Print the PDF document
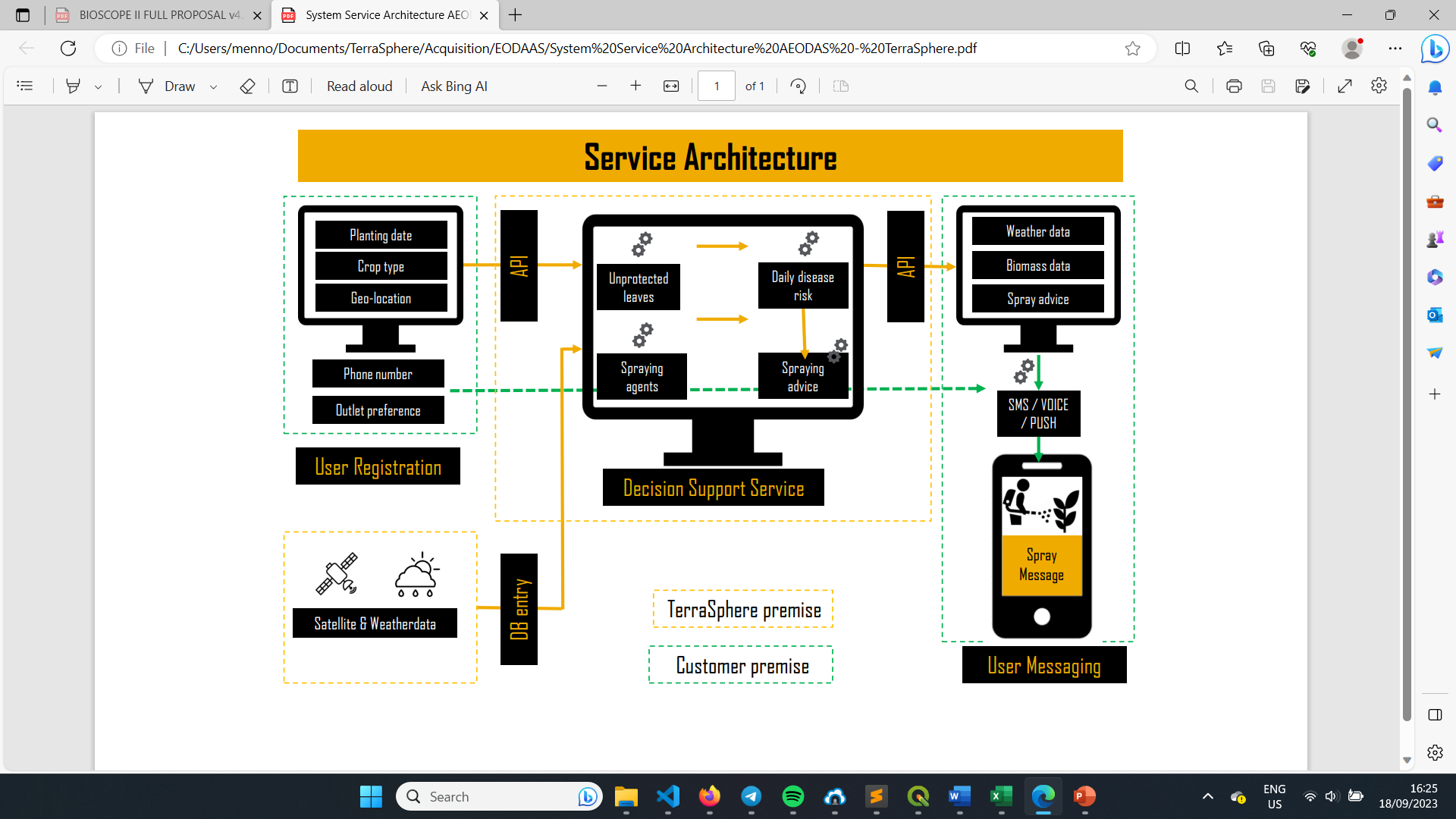The height and width of the screenshot is (819, 1456). (x=1234, y=86)
